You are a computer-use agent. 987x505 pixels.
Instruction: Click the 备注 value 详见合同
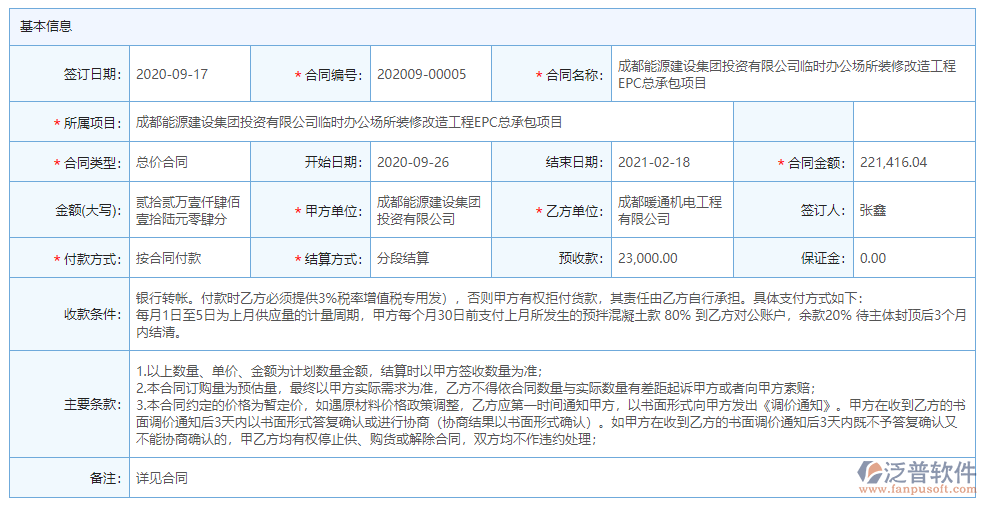(x=162, y=479)
